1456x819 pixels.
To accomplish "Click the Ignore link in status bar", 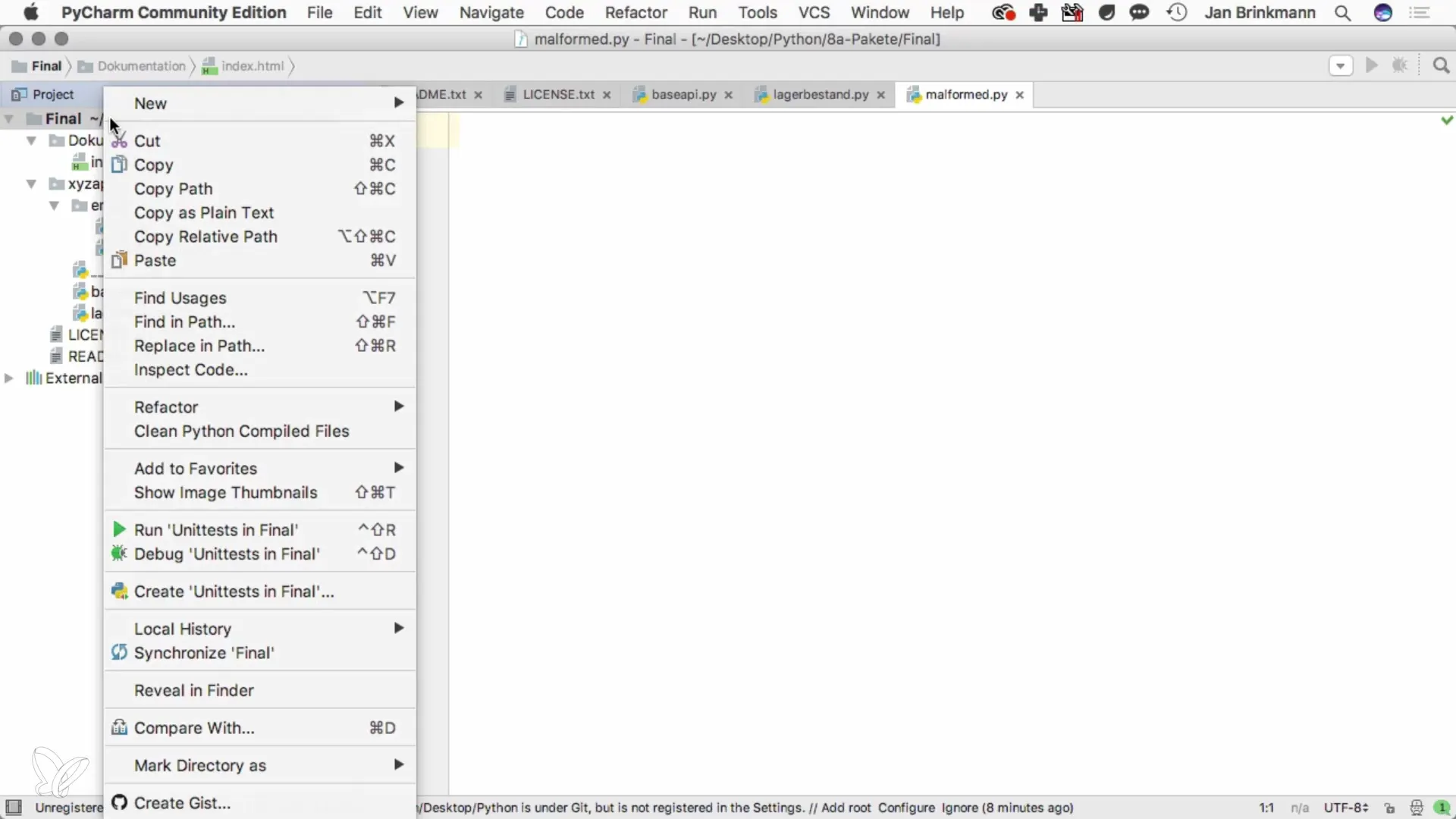I will point(959,808).
